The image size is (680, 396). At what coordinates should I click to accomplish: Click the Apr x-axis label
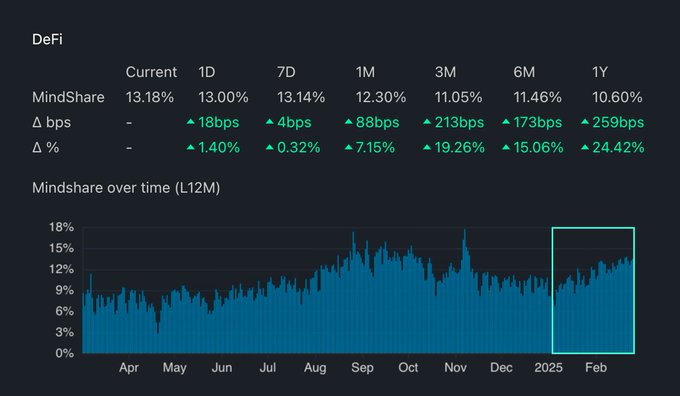pyautogui.click(x=129, y=368)
